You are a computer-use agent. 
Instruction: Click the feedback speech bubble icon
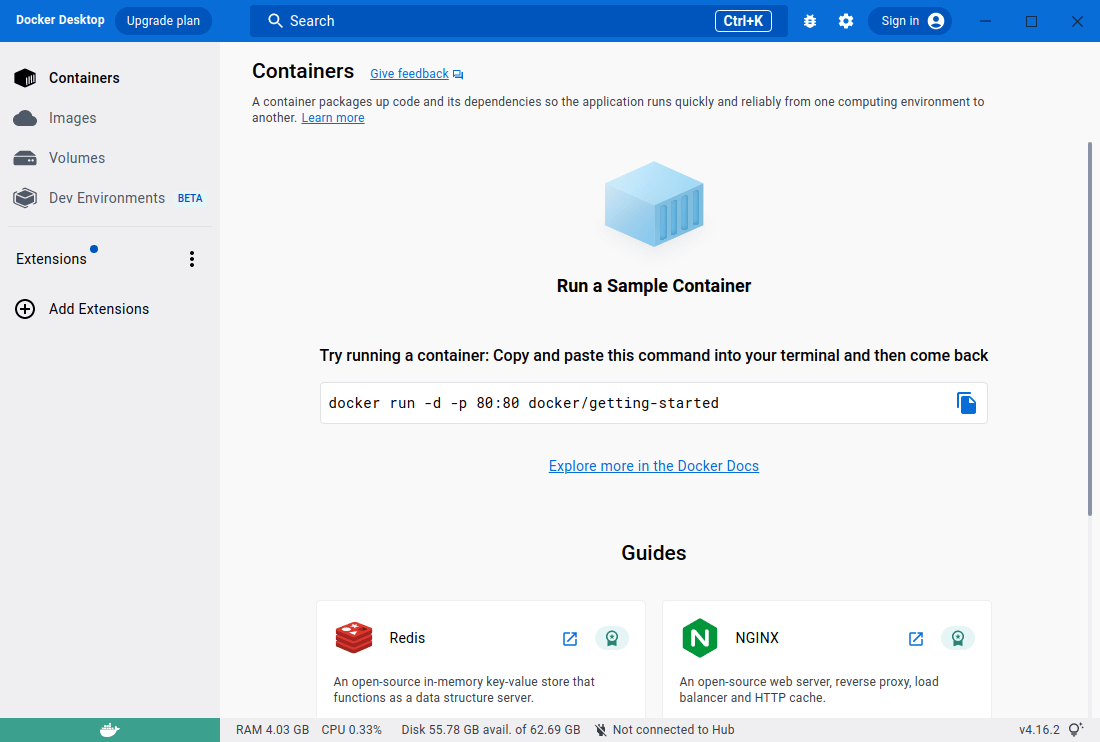tap(458, 74)
